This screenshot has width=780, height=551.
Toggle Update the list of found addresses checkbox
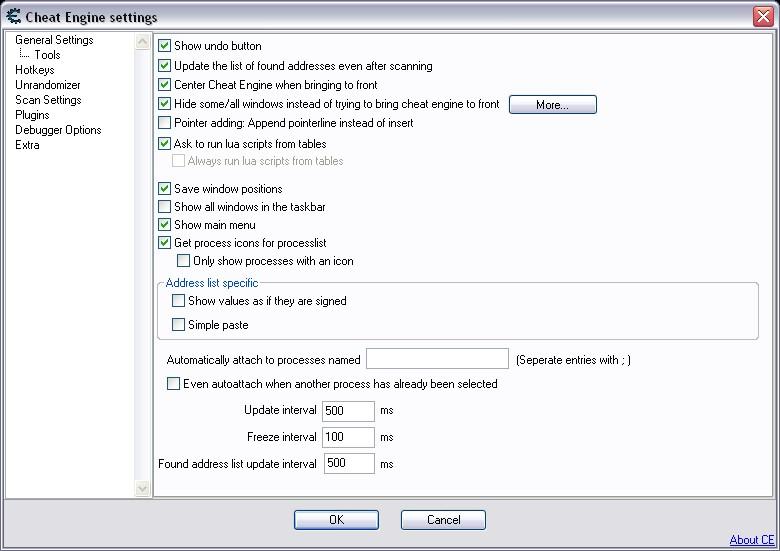164,66
